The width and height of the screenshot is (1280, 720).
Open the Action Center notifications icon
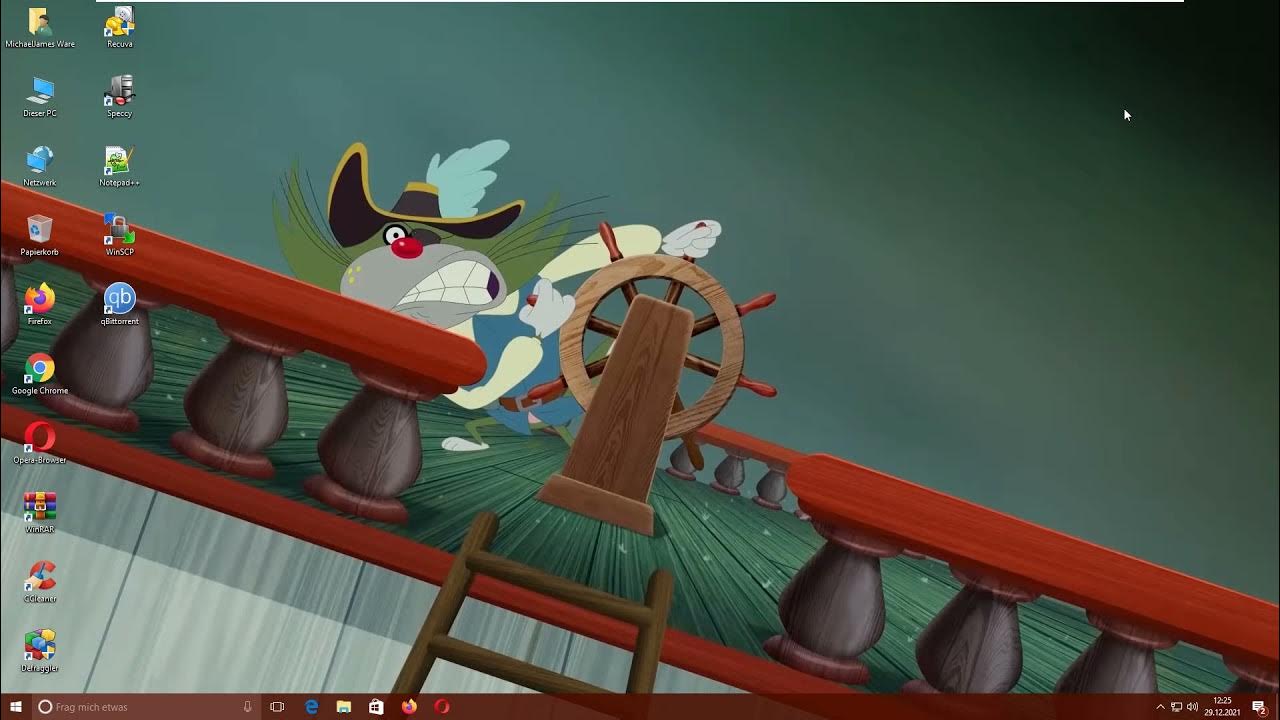click(x=1259, y=707)
